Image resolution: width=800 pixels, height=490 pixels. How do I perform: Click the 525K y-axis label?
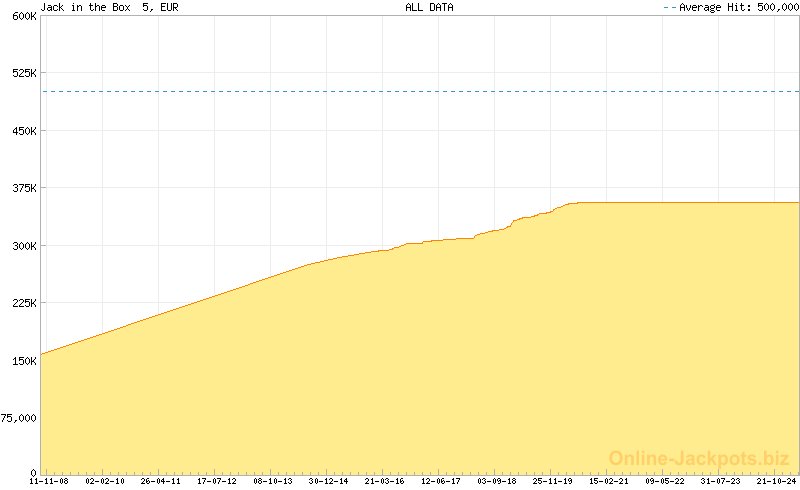coord(23,73)
